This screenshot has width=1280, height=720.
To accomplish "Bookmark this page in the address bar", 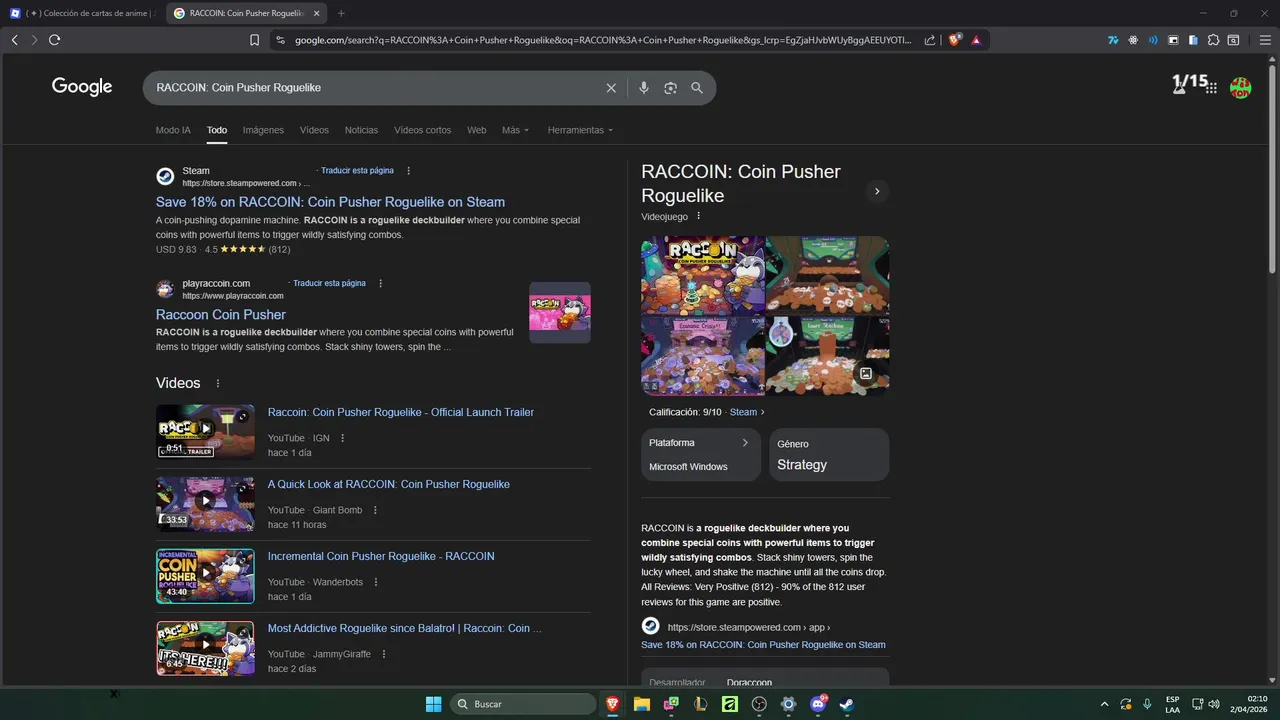I will click(254, 40).
